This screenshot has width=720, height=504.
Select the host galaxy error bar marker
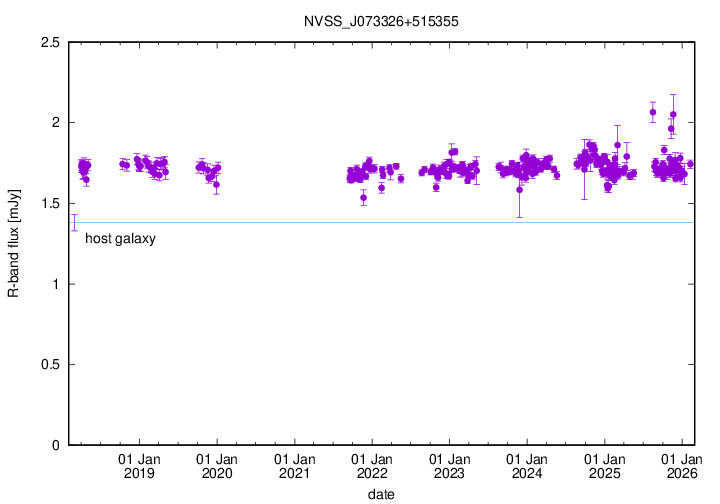click(x=73, y=222)
